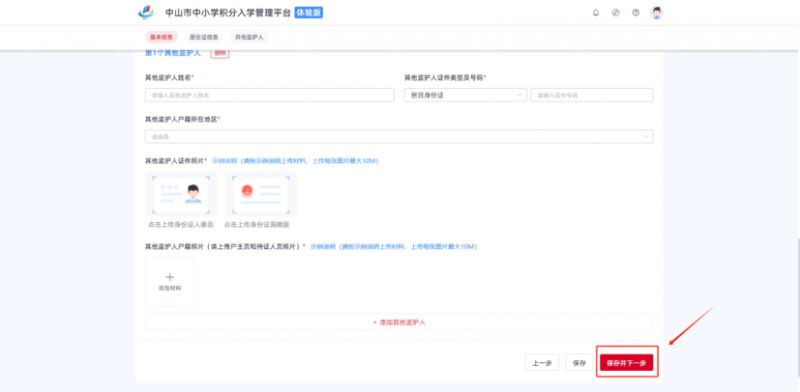Switch to the 居住证信息 tab

tap(204, 37)
